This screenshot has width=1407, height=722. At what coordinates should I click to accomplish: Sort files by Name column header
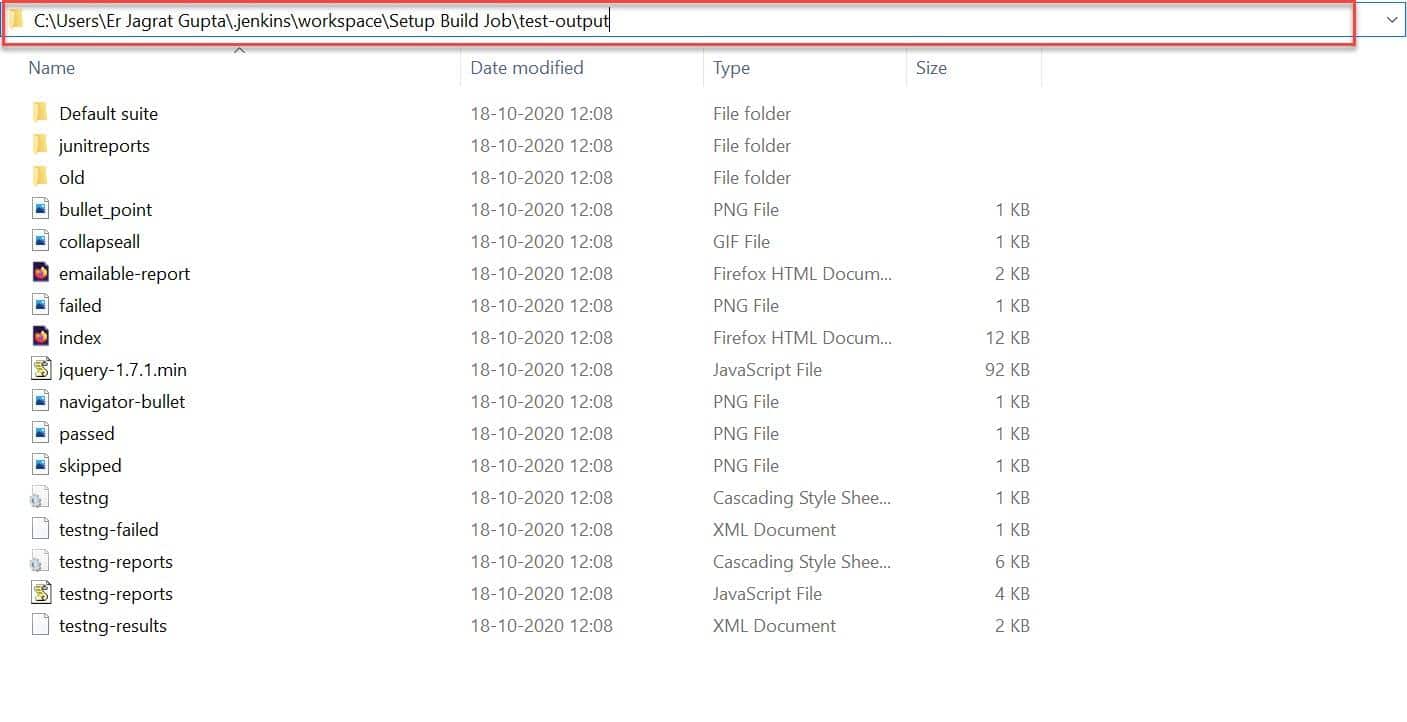point(52,68)
